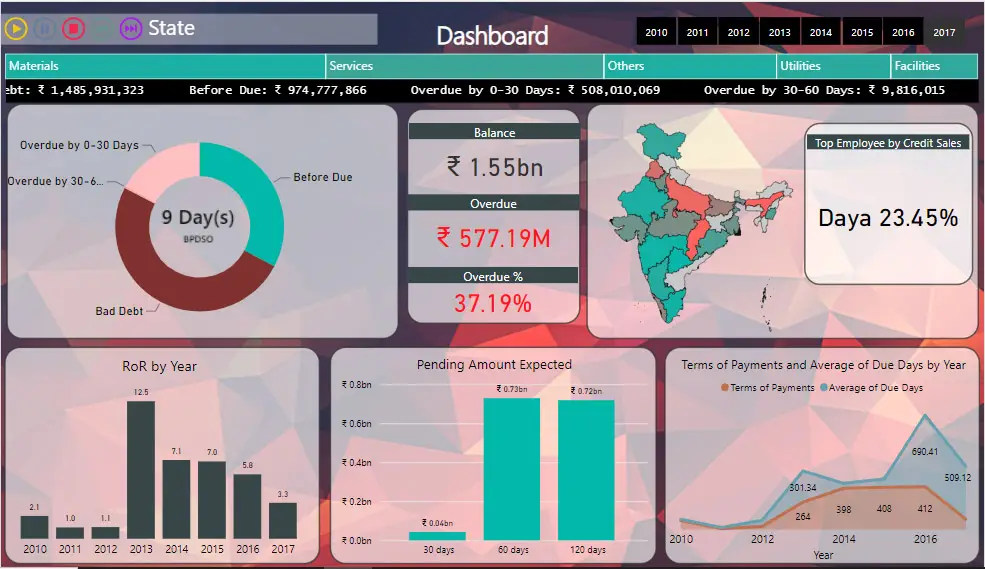This screenshot has height=569, width=985.
Task: Click the red stop icon
Action: (x=73, y=29)
